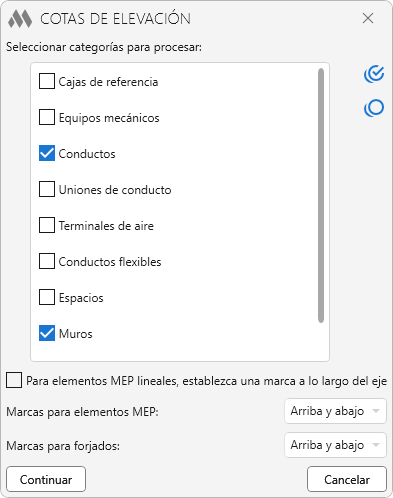Viewport: 393px width, 498px height.
Task: Click the arrow of the MEP marks combo box
Action: pyautogui.click(x=376, y=411)
